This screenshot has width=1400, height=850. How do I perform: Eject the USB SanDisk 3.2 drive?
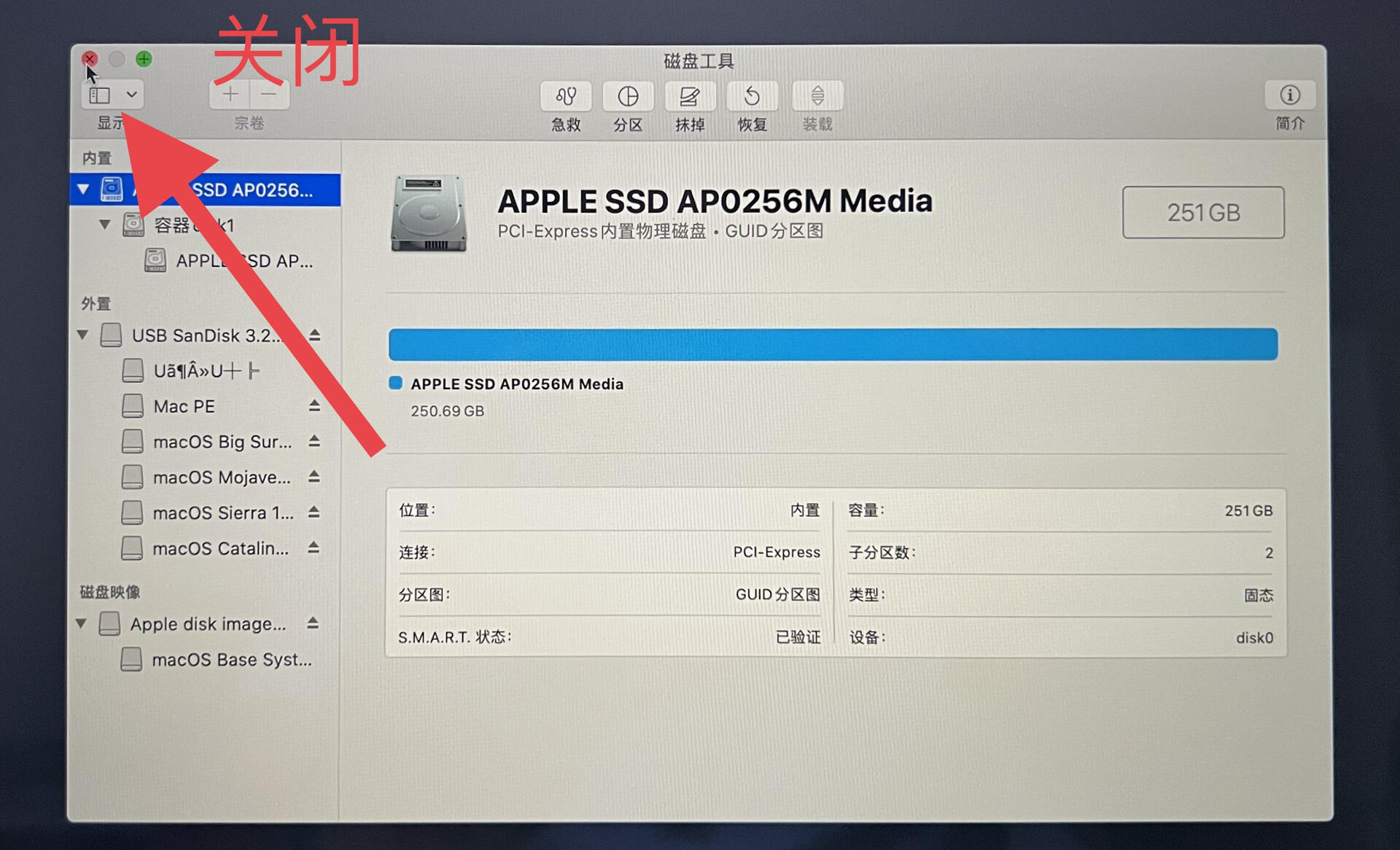tap(314, 335)
